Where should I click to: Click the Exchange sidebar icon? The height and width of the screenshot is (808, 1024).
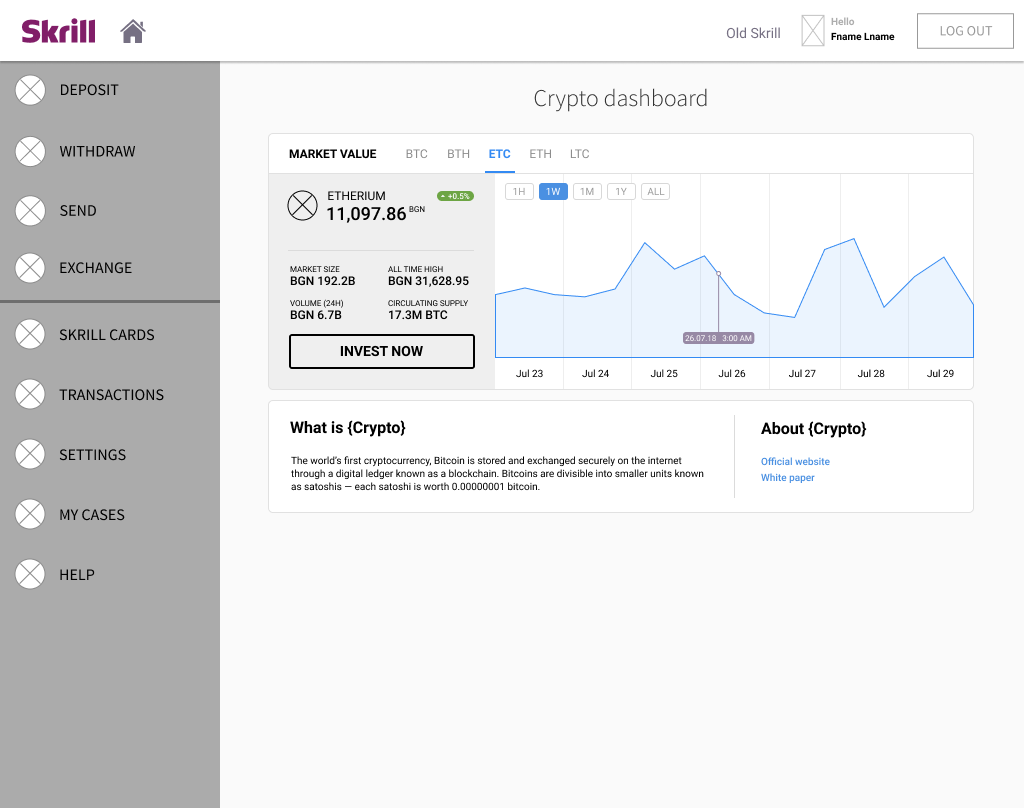click(x=30, y=268)
